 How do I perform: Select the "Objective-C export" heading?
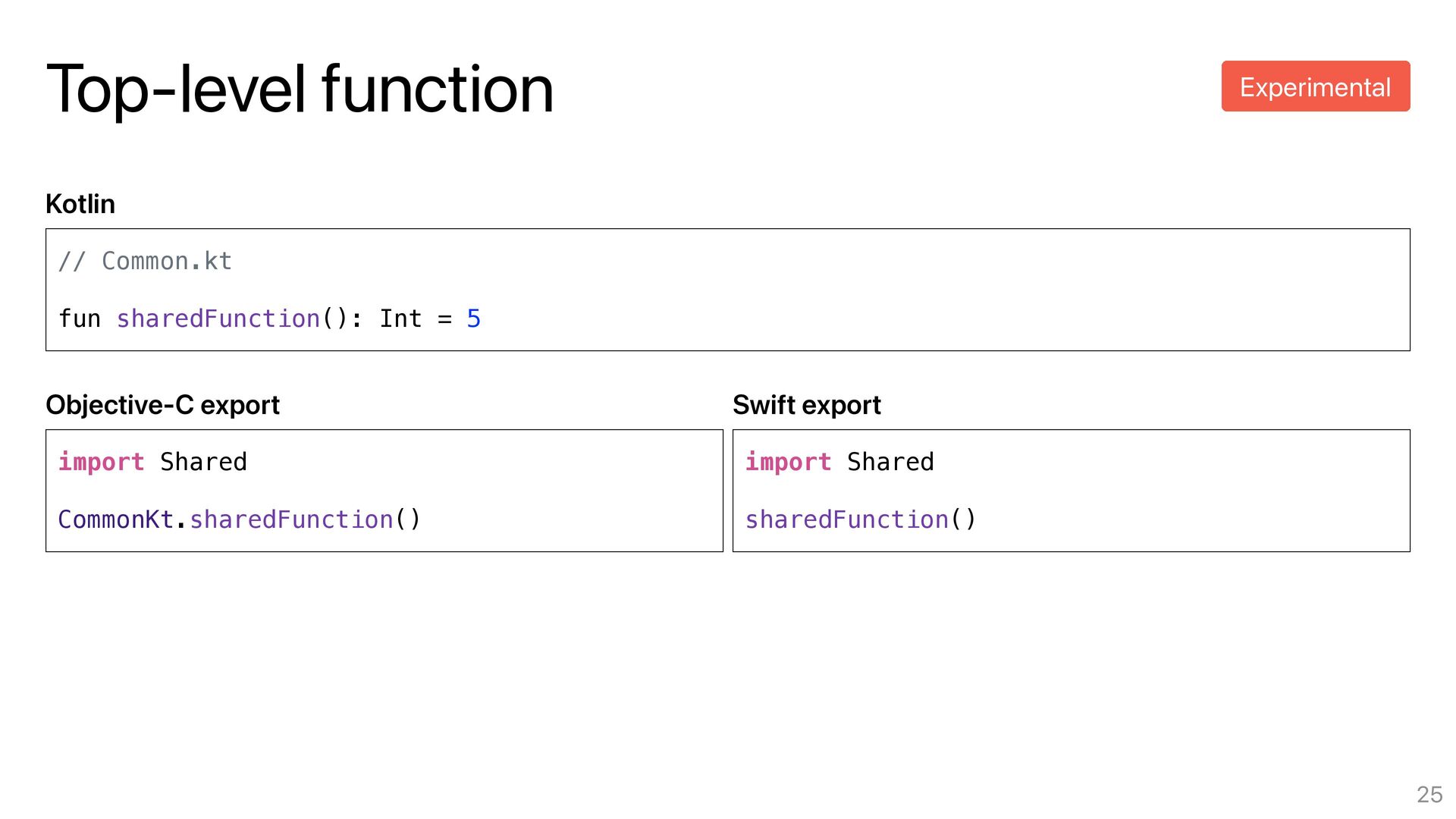pyautogui.click(x=162, y=405)
